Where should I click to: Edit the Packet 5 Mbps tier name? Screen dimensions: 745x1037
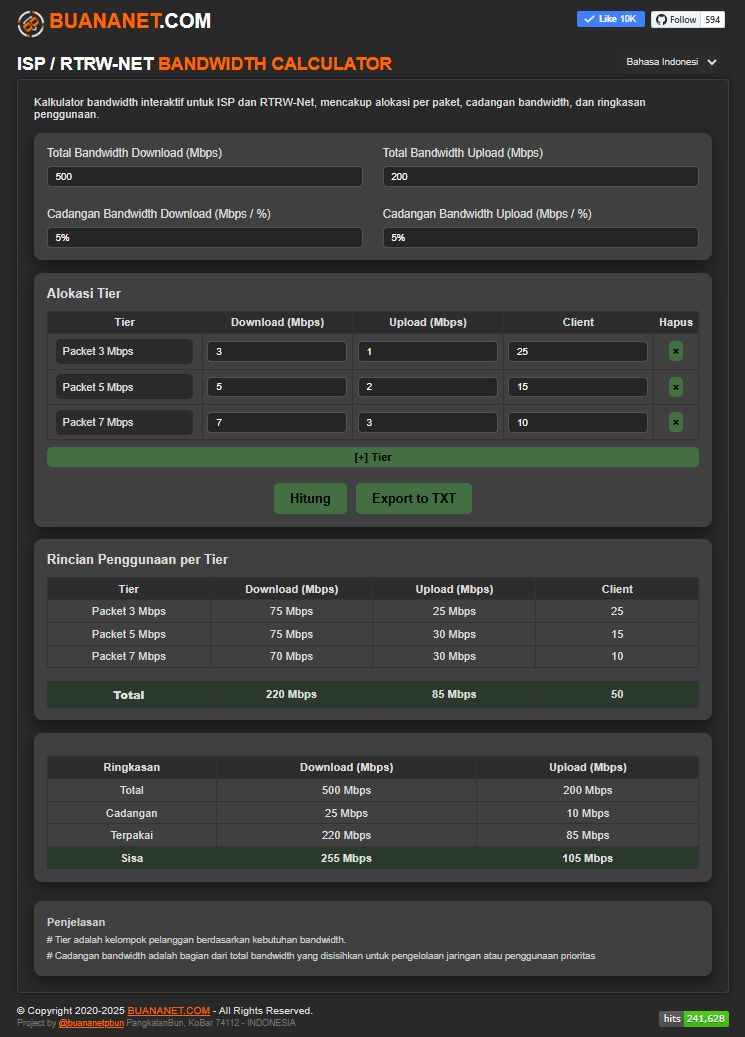[124, 387]
